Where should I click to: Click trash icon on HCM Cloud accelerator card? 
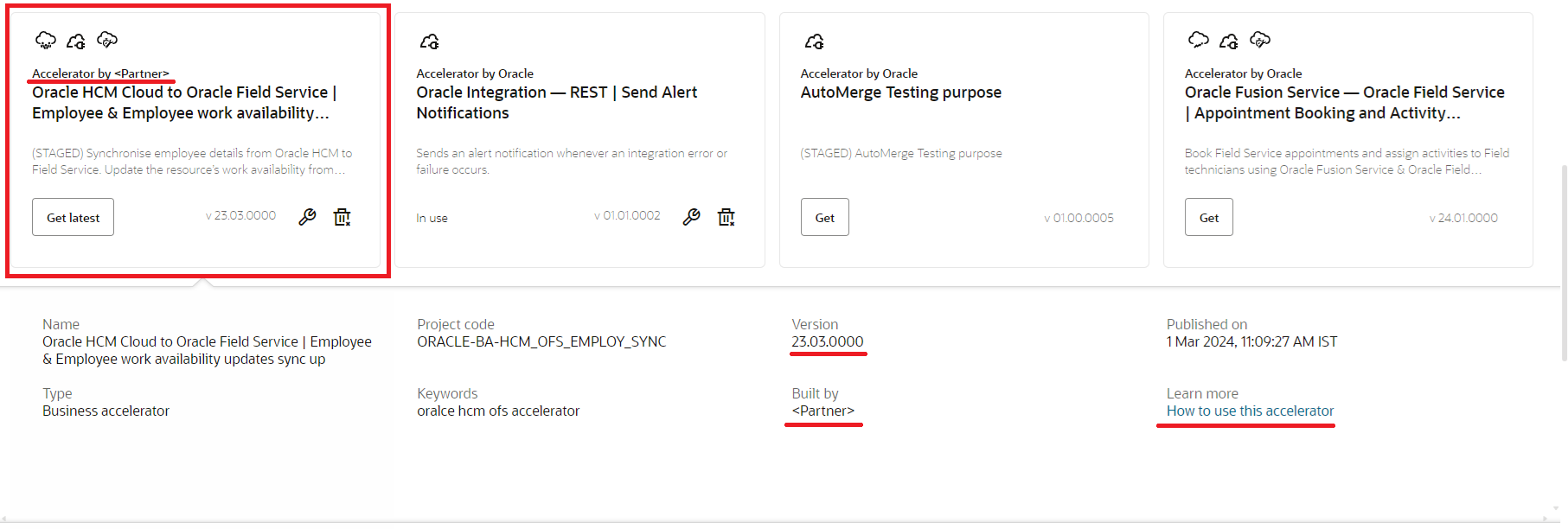click(342, 217)
